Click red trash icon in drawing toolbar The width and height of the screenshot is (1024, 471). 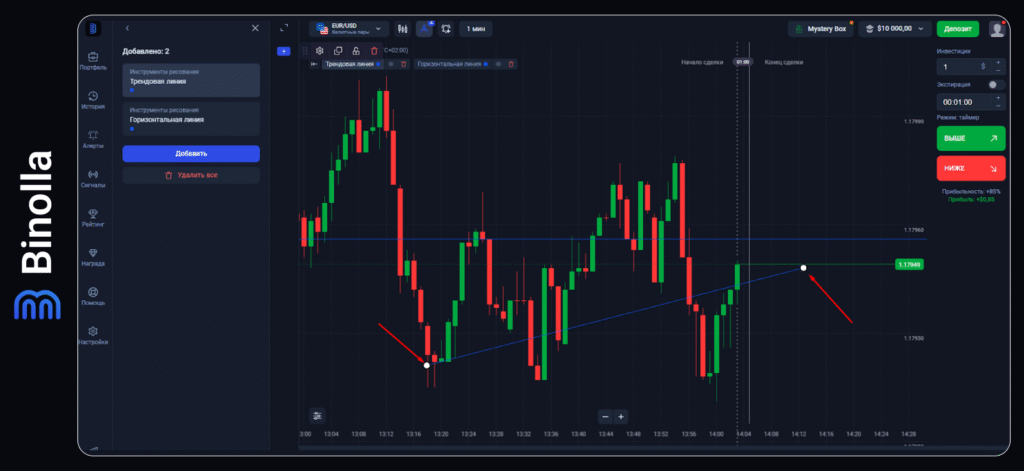(374, 50)
